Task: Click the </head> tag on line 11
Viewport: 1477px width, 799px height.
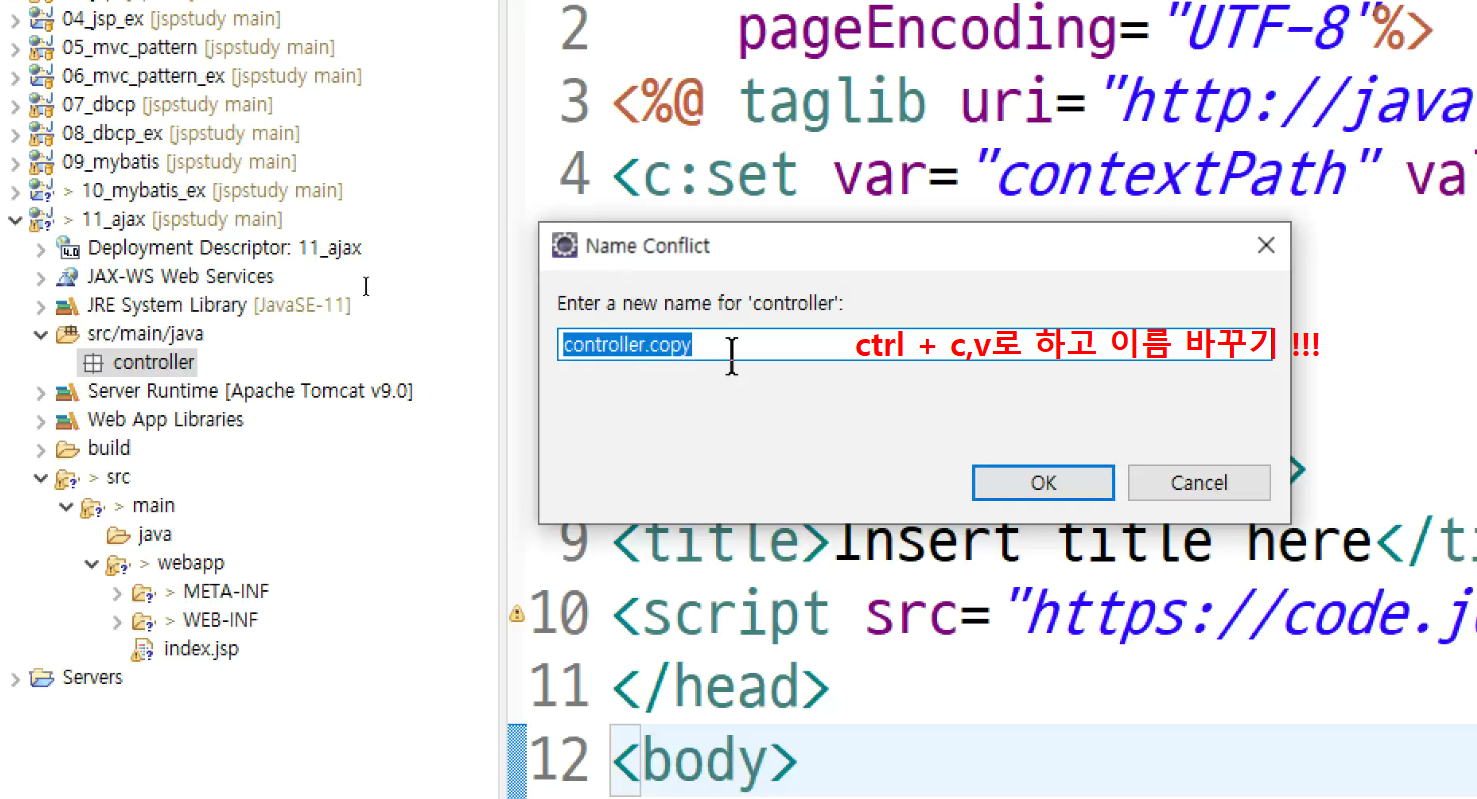Action: pyautogui.click(x=720, y=688)
